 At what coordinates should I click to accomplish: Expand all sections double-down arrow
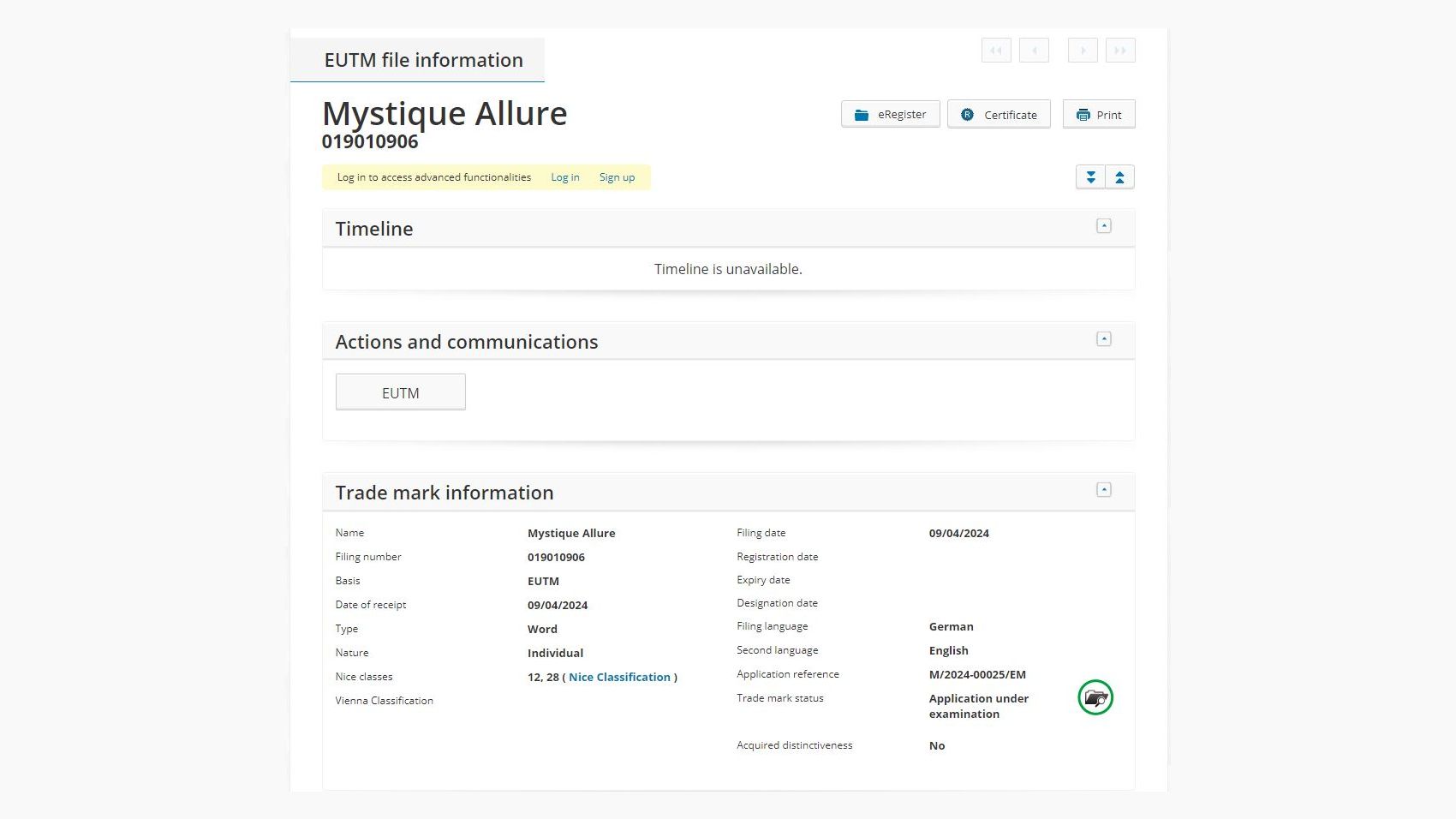1090,177
